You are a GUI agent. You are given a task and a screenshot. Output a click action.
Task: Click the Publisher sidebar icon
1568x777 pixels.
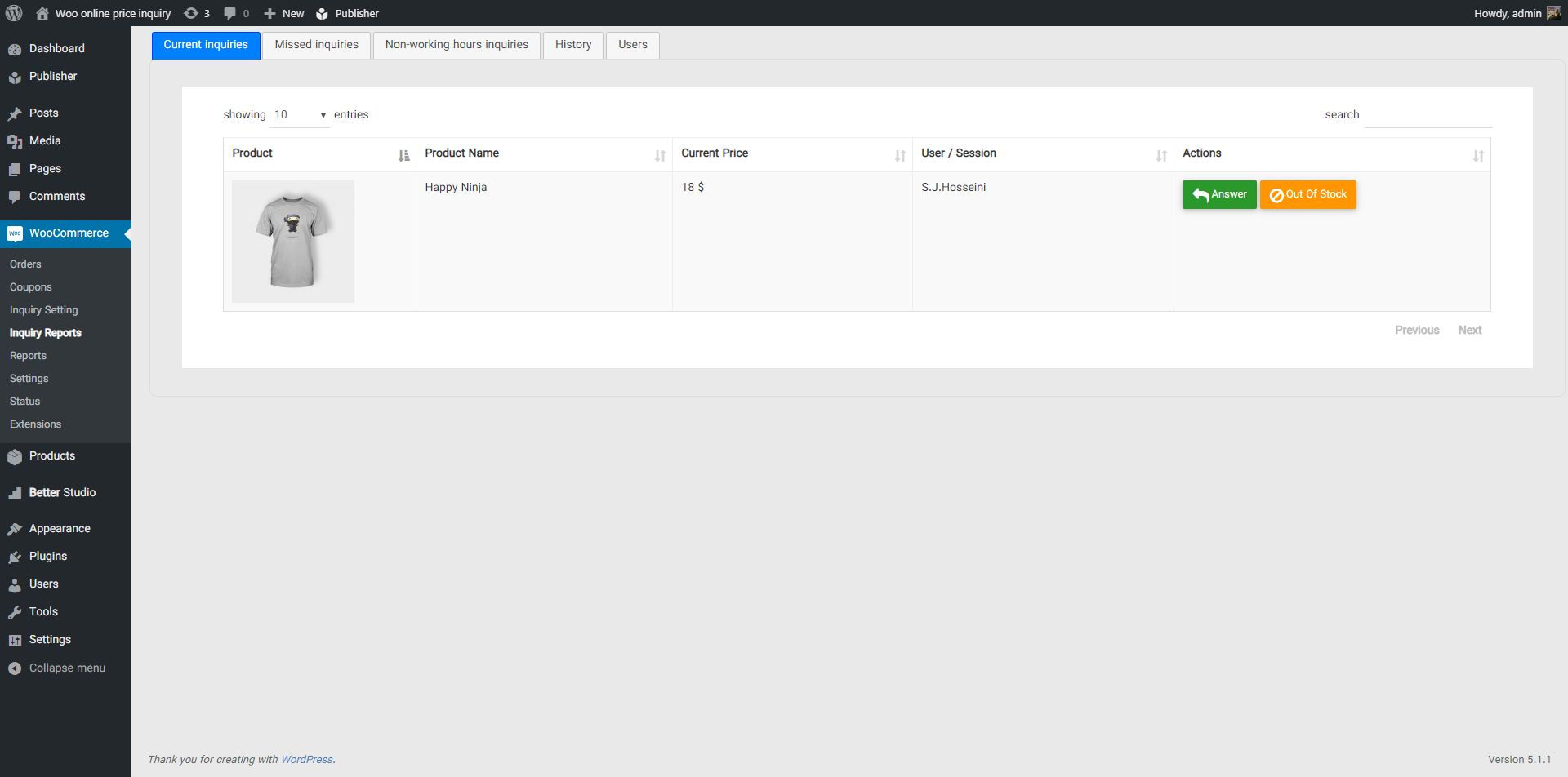[x=15, y=77]
